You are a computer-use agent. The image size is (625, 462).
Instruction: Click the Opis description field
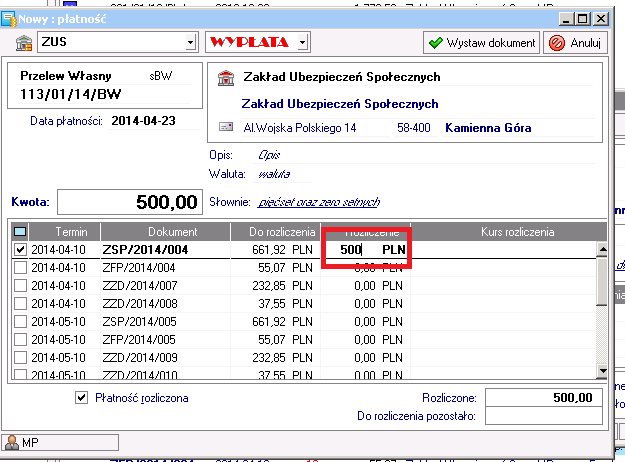click(x=424, y=155)
